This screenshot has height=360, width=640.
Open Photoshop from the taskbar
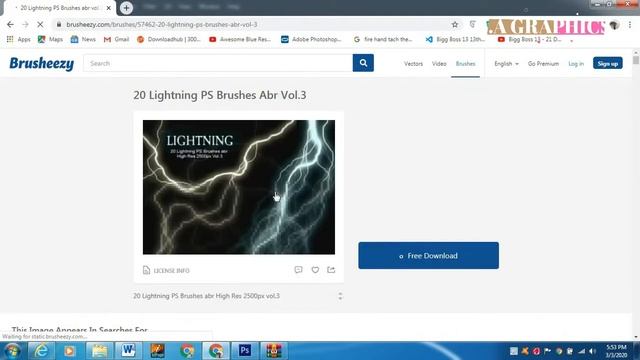pos(244,351)
